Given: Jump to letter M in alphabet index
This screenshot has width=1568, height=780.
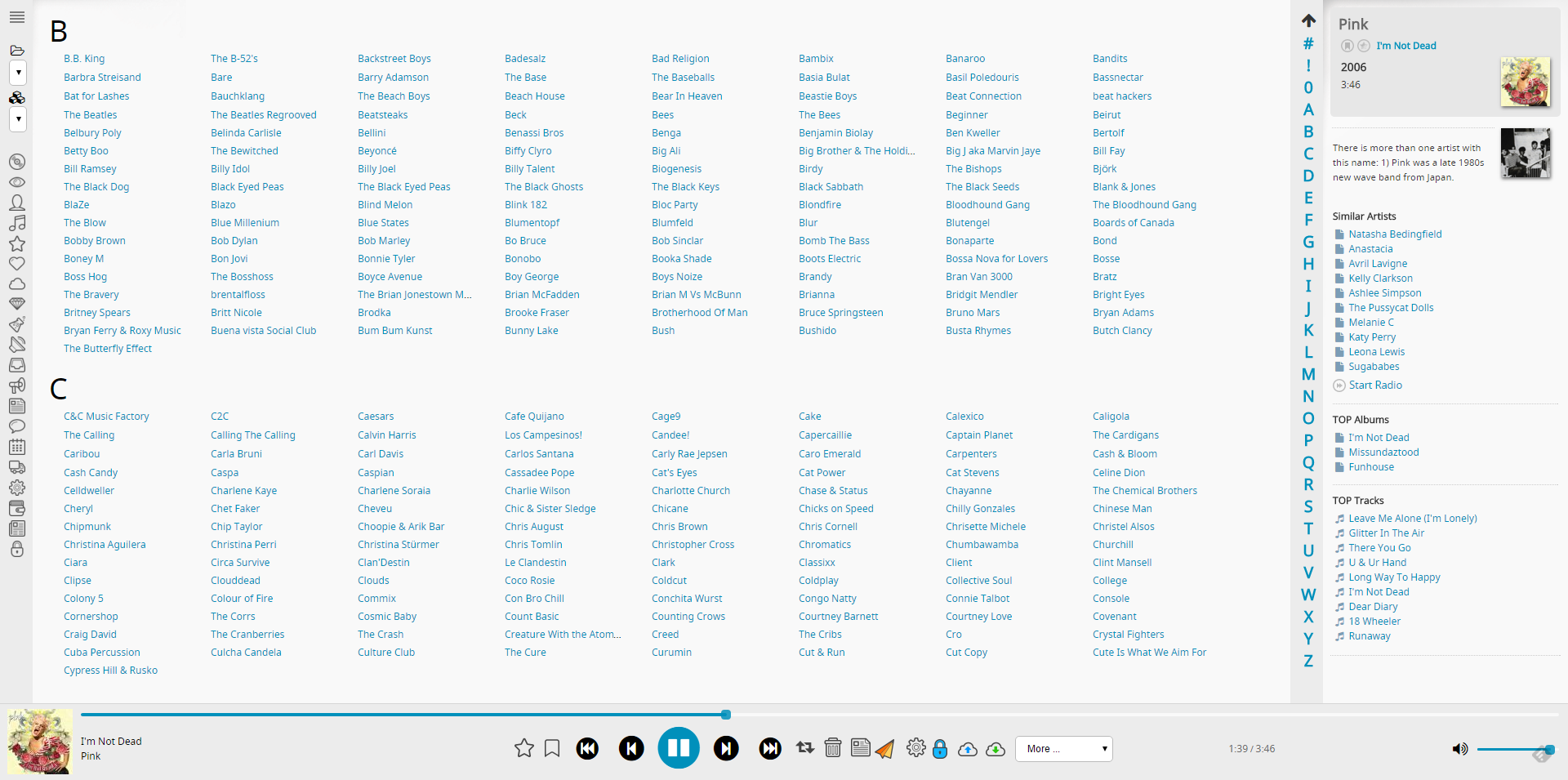Looking at the screenshot, I should [x=1308, y=374].
